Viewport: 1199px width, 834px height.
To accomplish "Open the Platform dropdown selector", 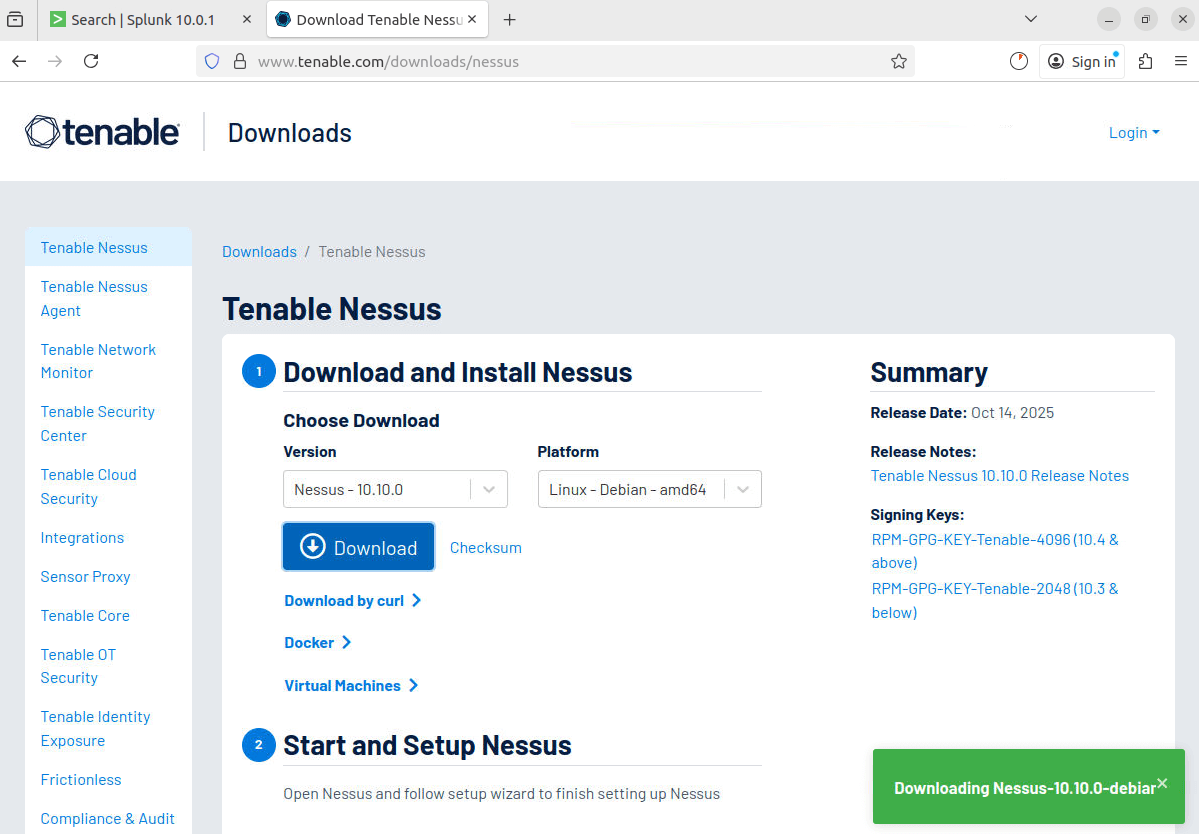I will (x=649, y=490).
